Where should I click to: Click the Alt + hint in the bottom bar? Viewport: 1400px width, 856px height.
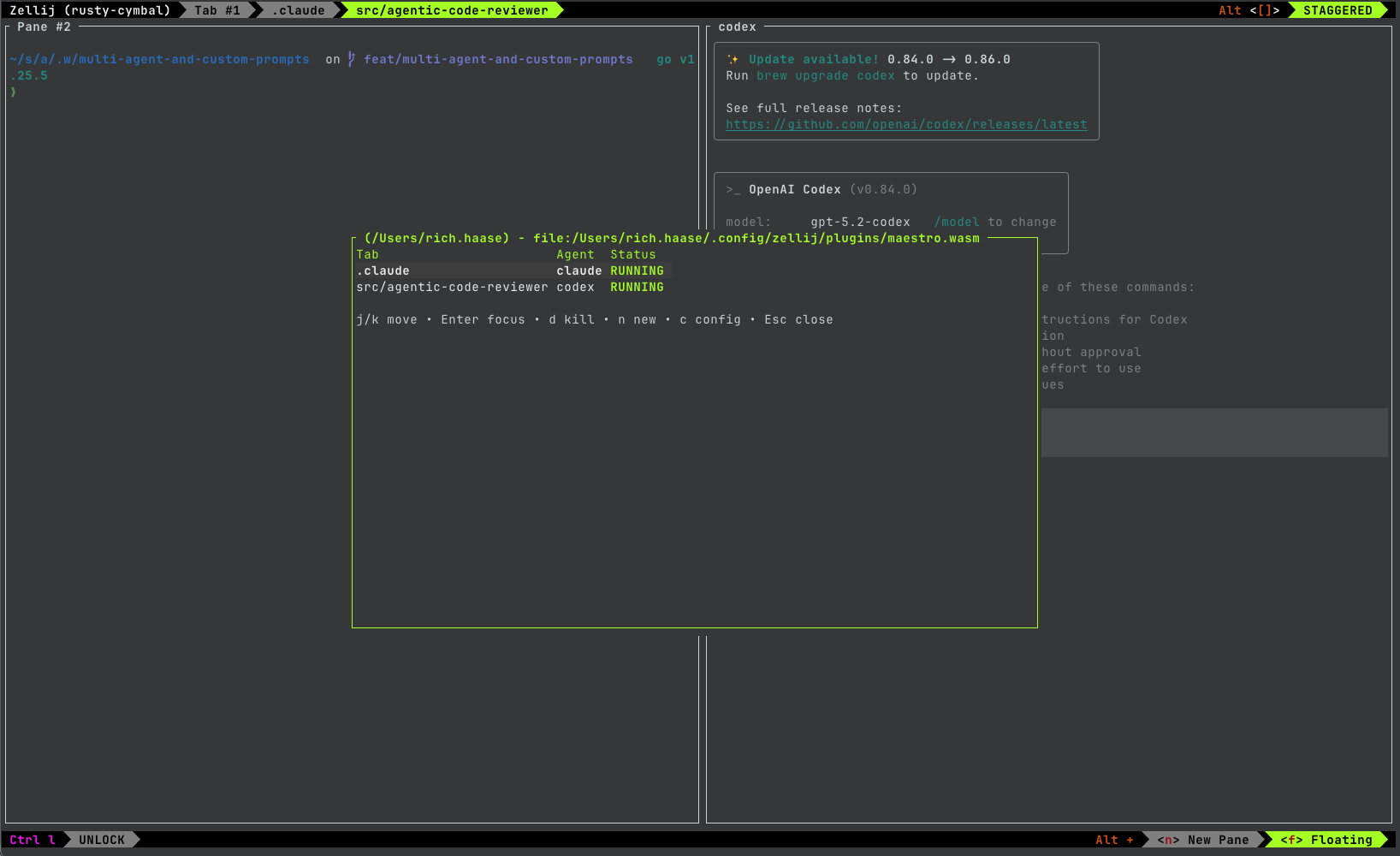[1115, 840]
